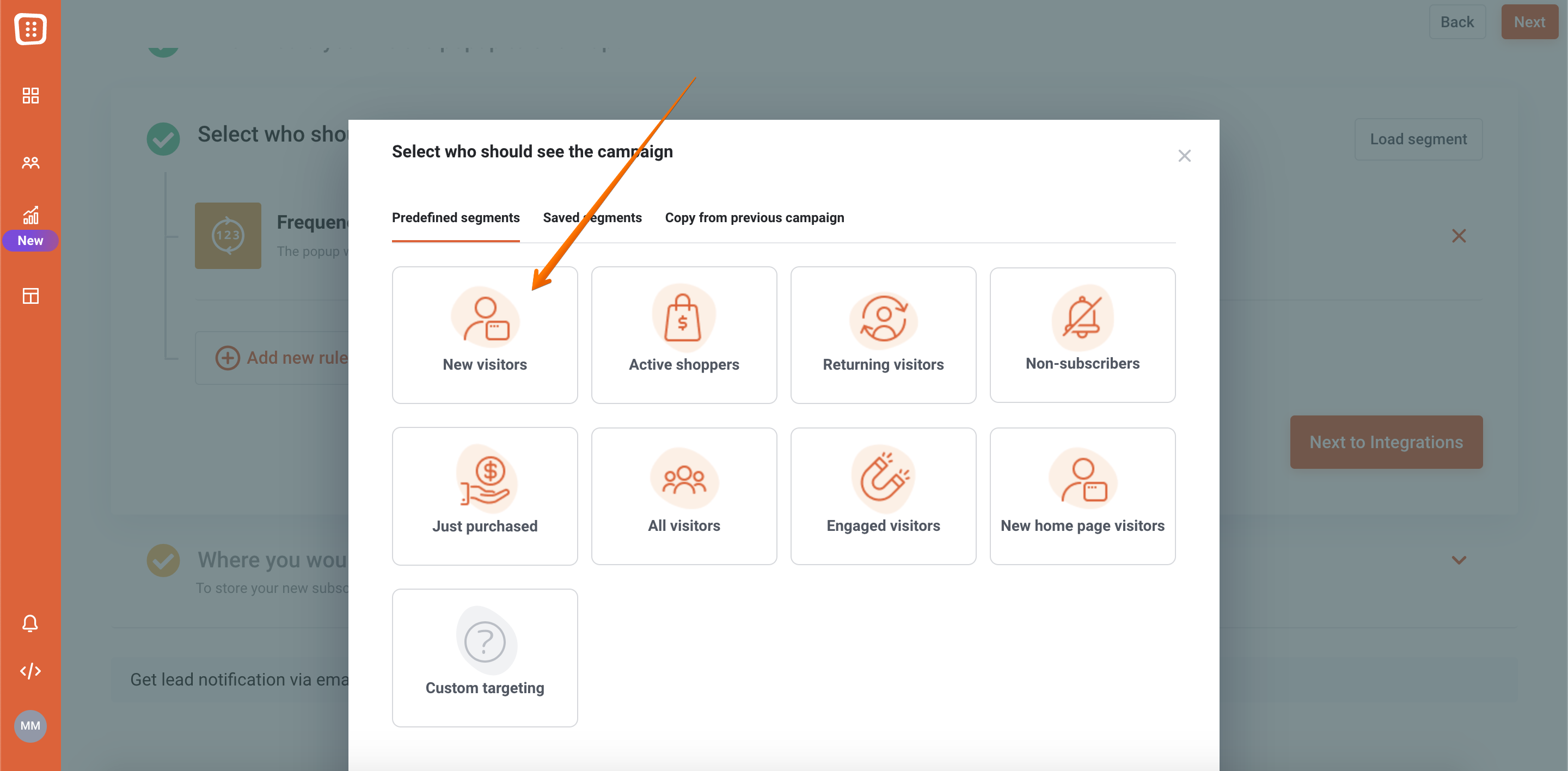Click the green check beside Select who
Screen dimensions: 1568x771
[163, 139]
